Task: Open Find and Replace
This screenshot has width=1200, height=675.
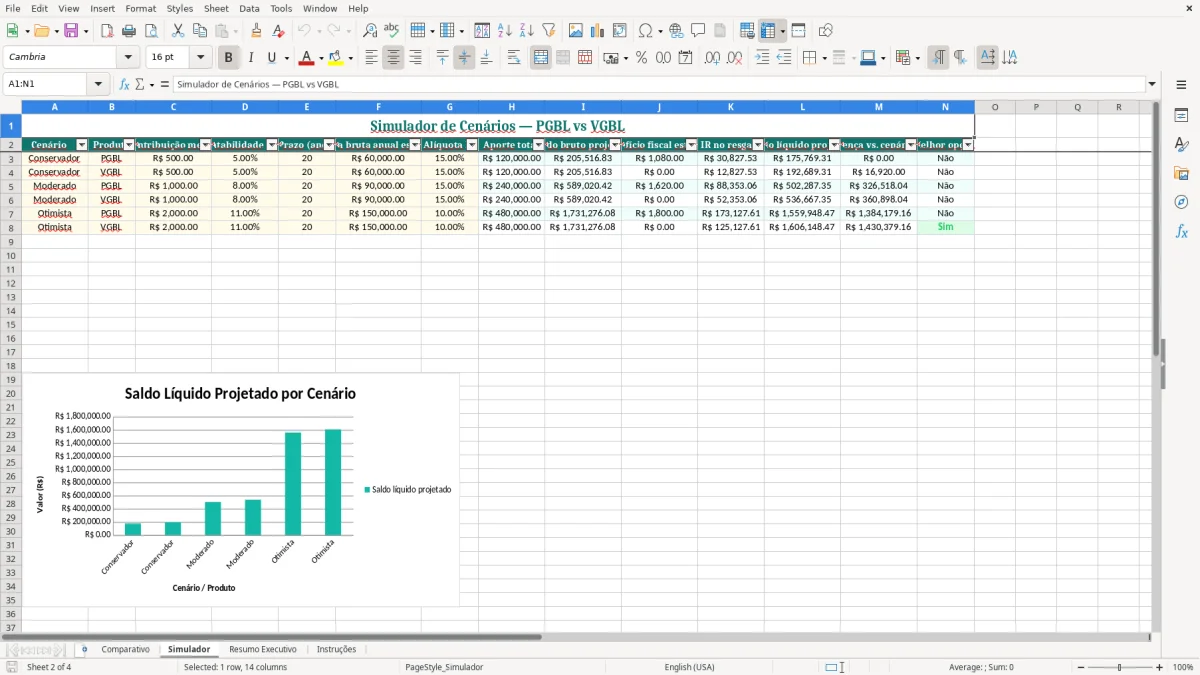Action: click(370, 31)
